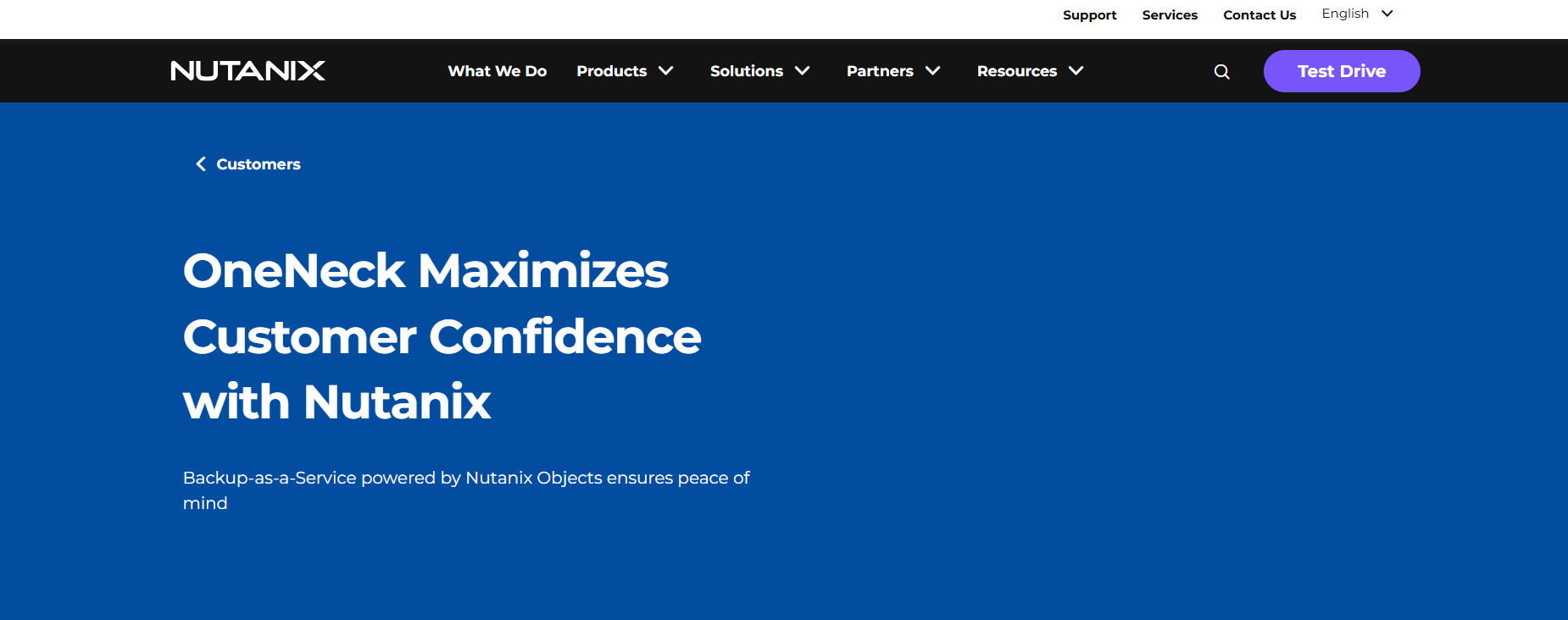Viewport: 1568px width, 620px height.
Task: Expand the Resources chevron arrow
Action: (1076, 71)
